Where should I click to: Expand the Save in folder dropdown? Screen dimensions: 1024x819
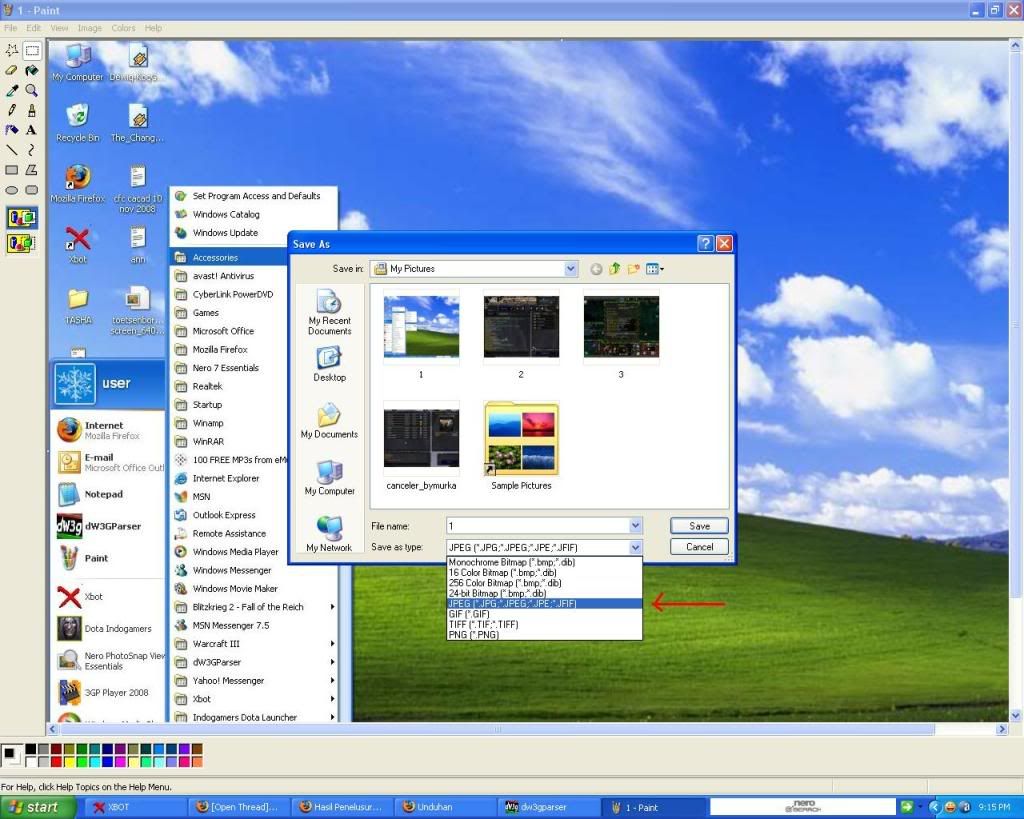(x=571, y=269)
